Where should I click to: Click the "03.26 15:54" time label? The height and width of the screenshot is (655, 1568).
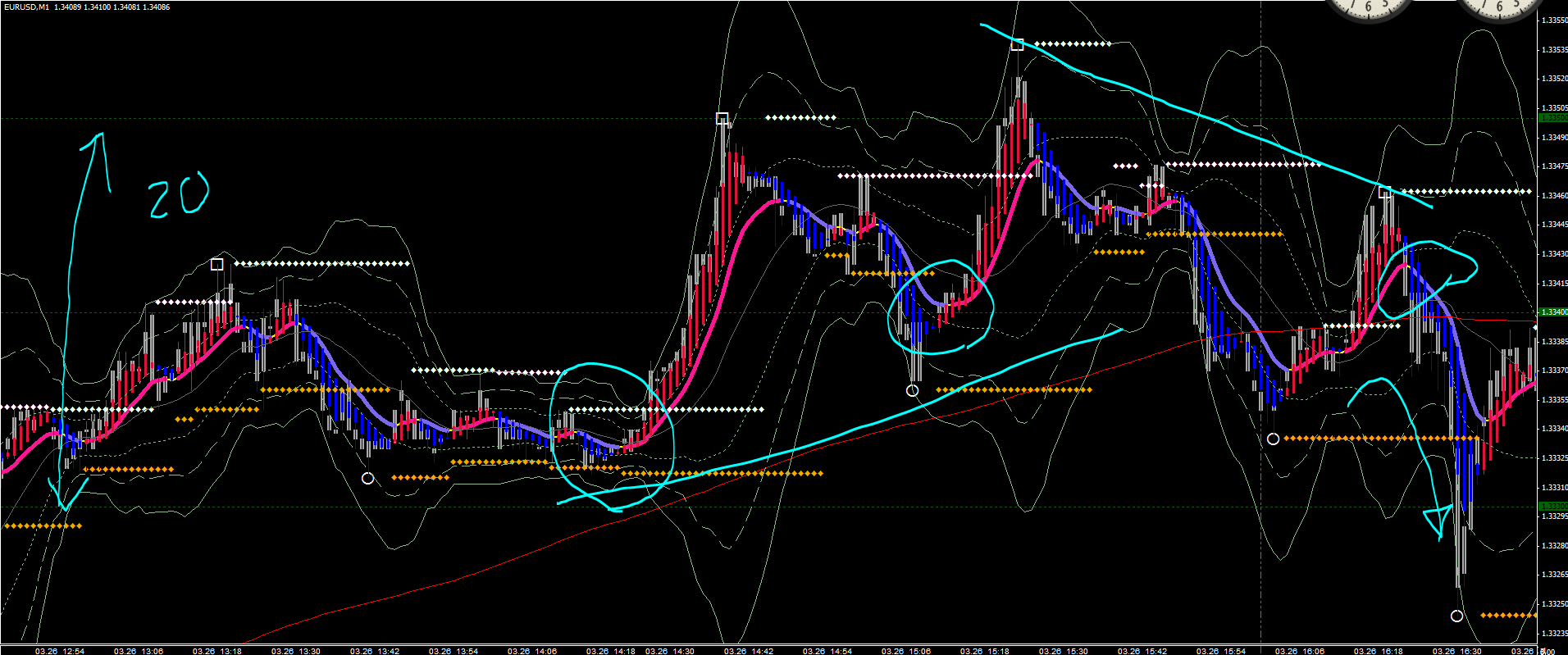coord(1221,651)
